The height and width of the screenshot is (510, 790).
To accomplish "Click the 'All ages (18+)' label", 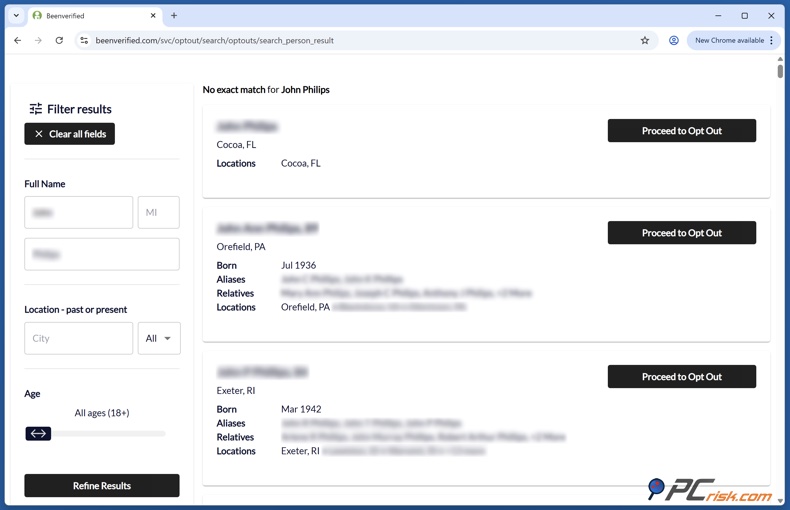I will 102,413.
